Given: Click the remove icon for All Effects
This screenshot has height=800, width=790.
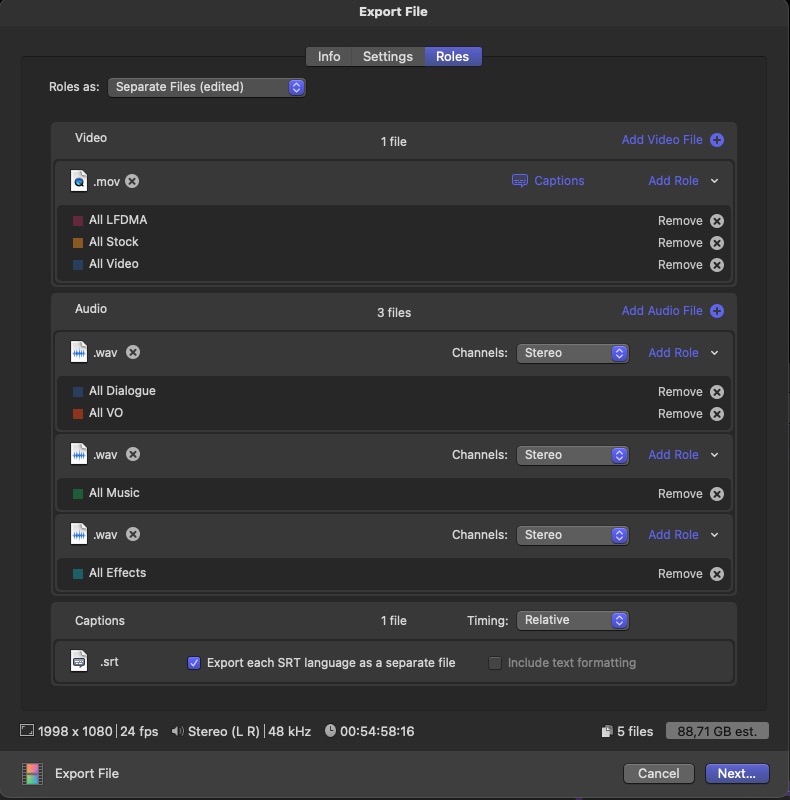Looking at the screenshot, I should tap(716, 574).
